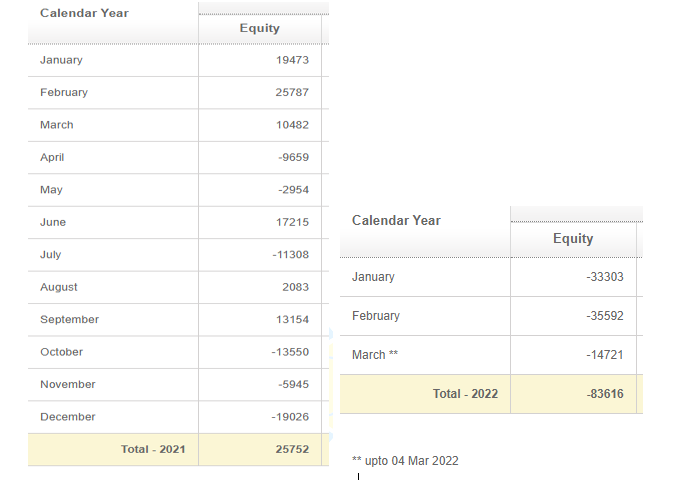Viewport: 674px width, 480px height.
Task: Click the 'July' row label
Action: (x=51, y=255)
